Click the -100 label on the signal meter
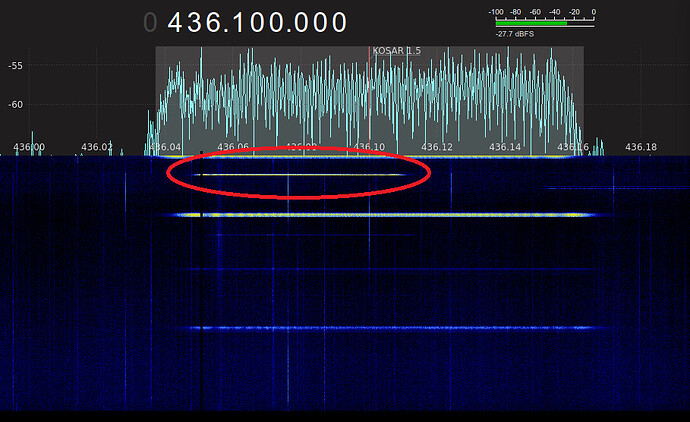 pyautogui.click(x=496, y=12)
